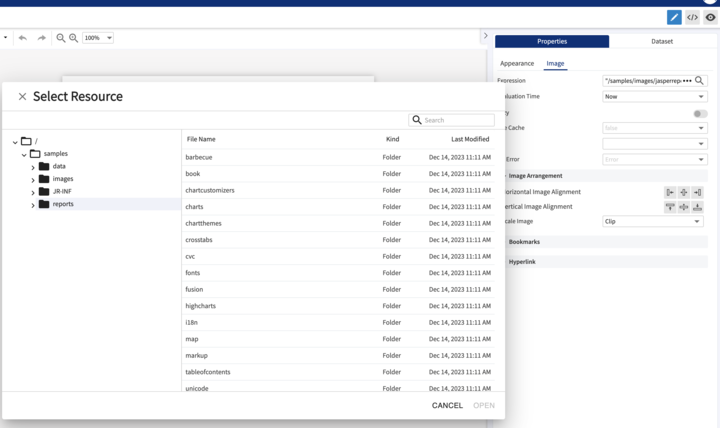Image resolution: width=720 pixels, height=428 pixels.
Task: Select the chartthemes folder row
Action: (339, 223)
